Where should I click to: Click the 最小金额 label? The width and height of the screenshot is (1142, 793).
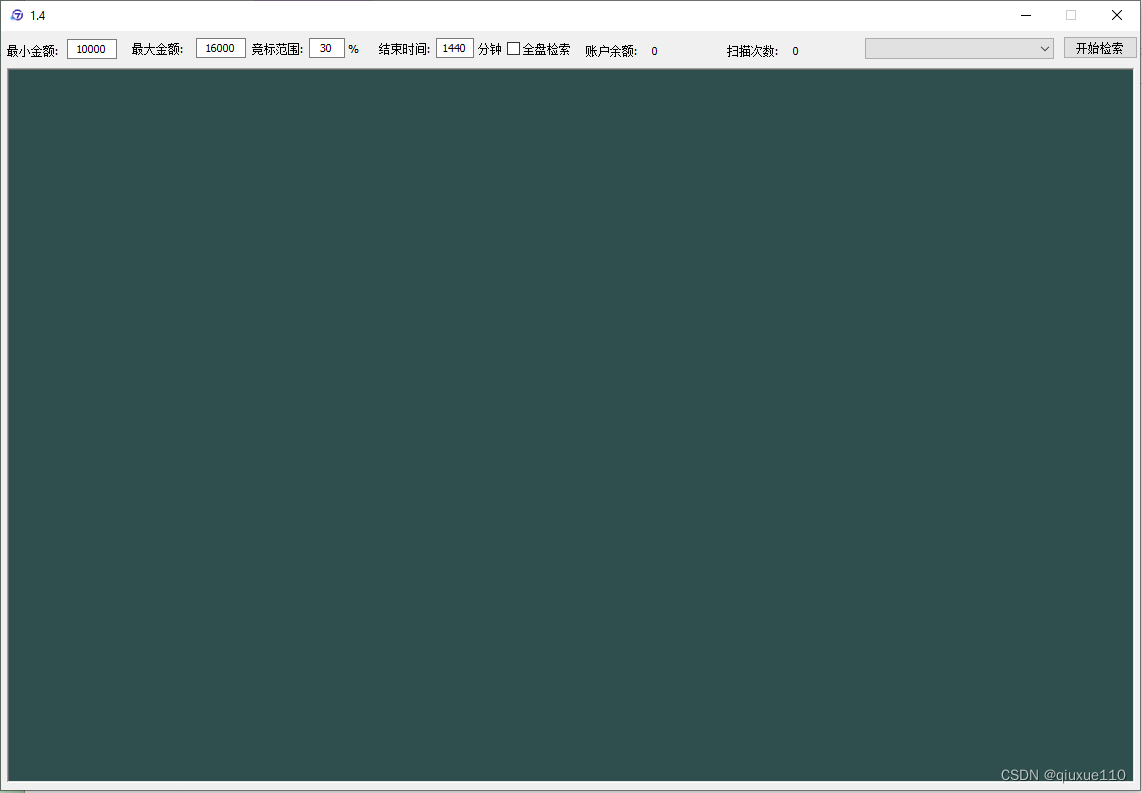33,51
